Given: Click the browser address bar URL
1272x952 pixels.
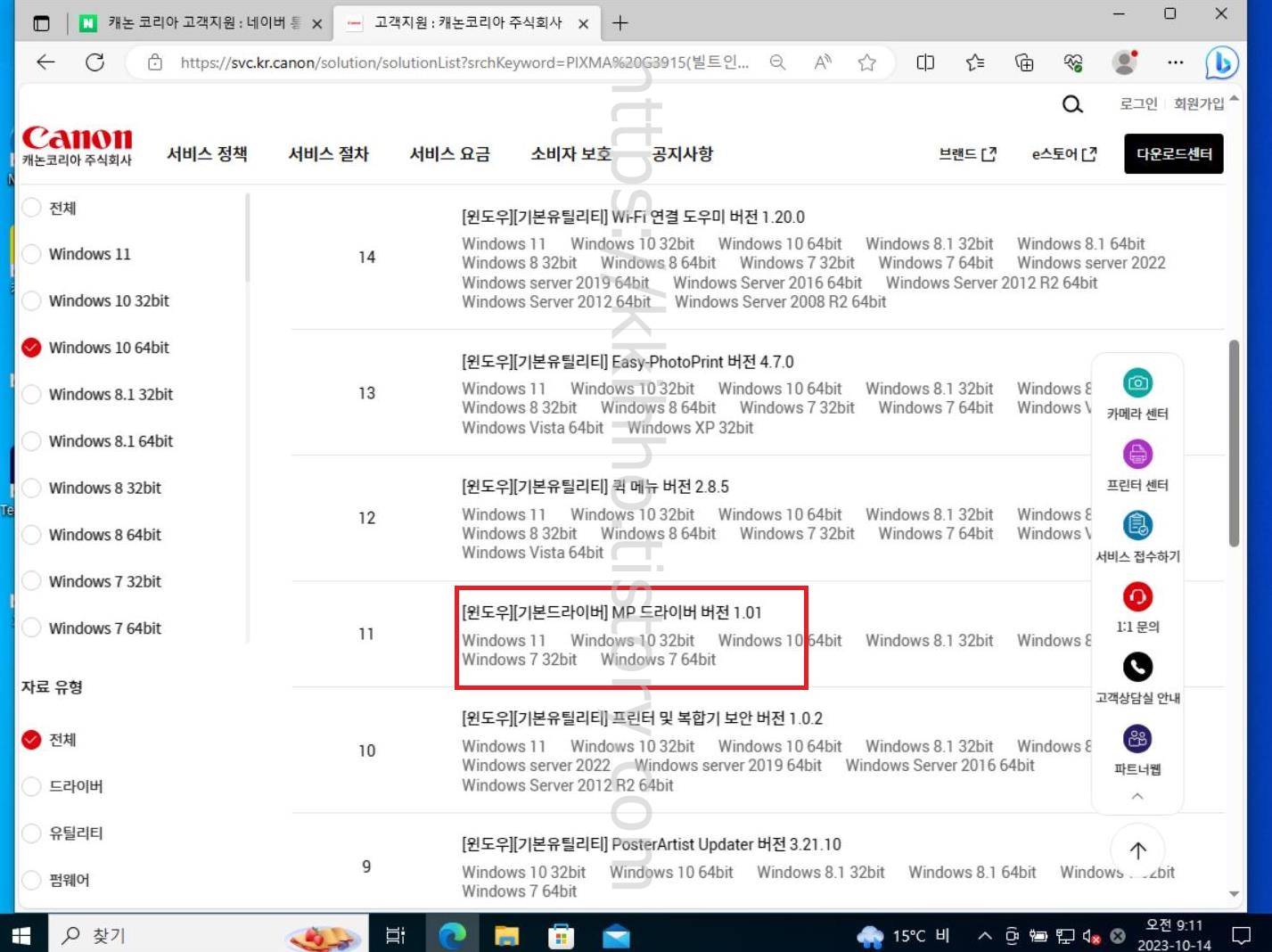Looking at the screenshot, I should click(464, 62).
